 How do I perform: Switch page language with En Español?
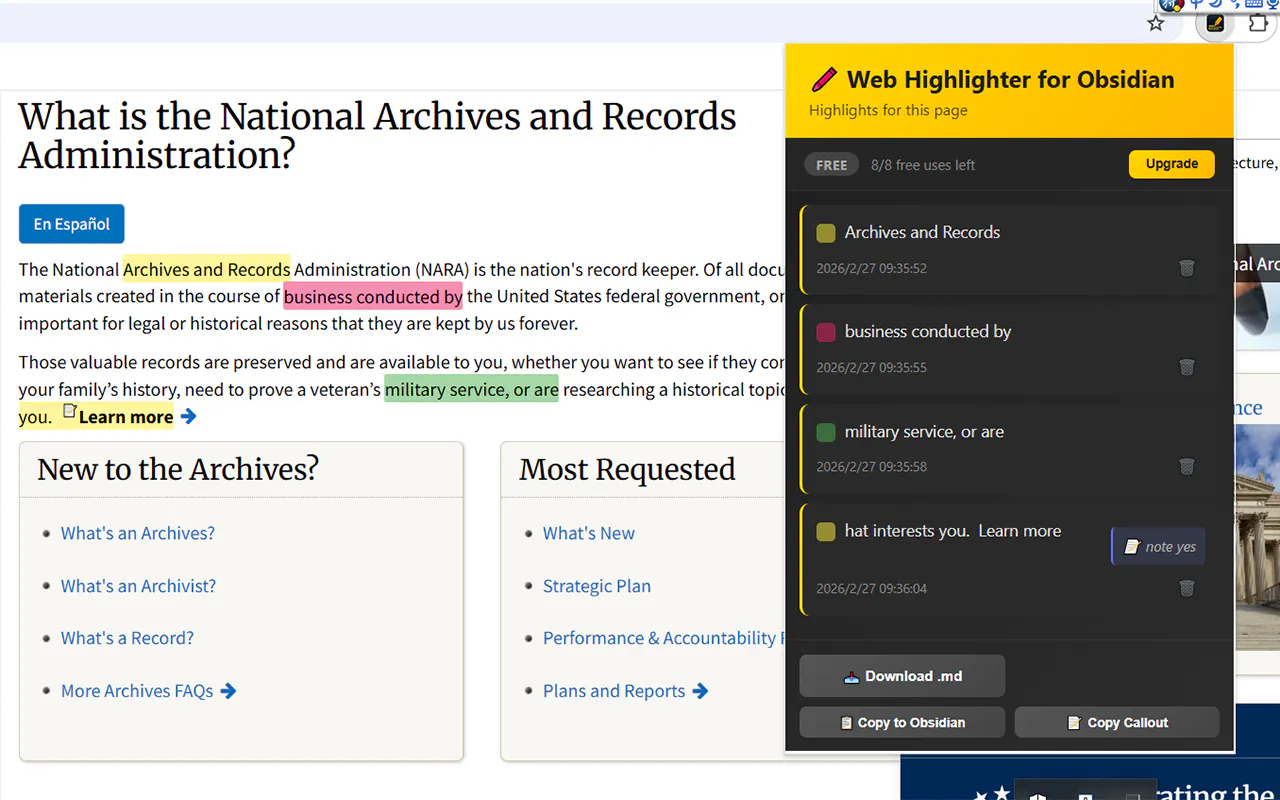click(72, 224)
